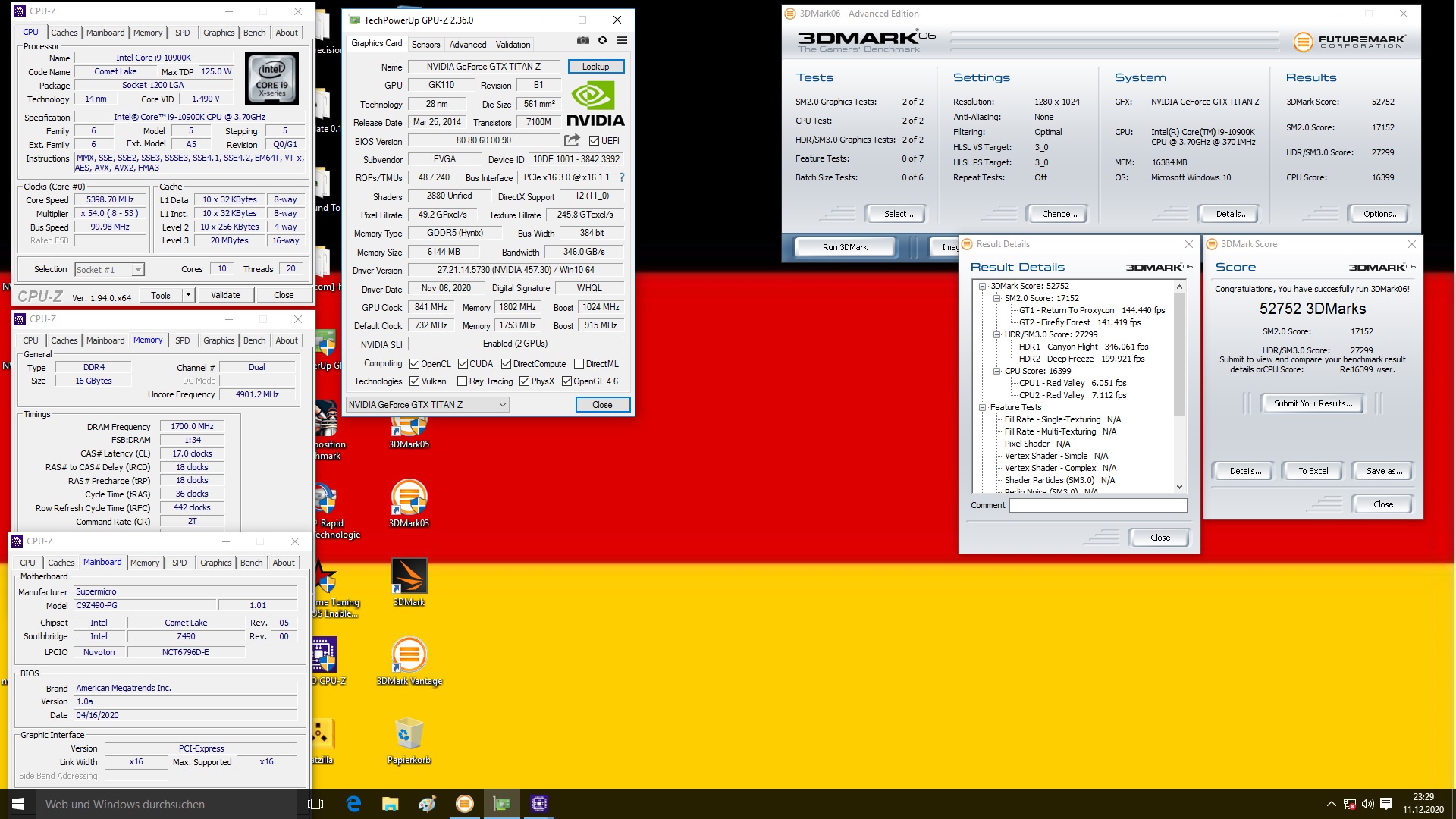Switch to the Sensors tab in GPU-Z
The image size is (1456, 819).
click(x=425, y=45)
